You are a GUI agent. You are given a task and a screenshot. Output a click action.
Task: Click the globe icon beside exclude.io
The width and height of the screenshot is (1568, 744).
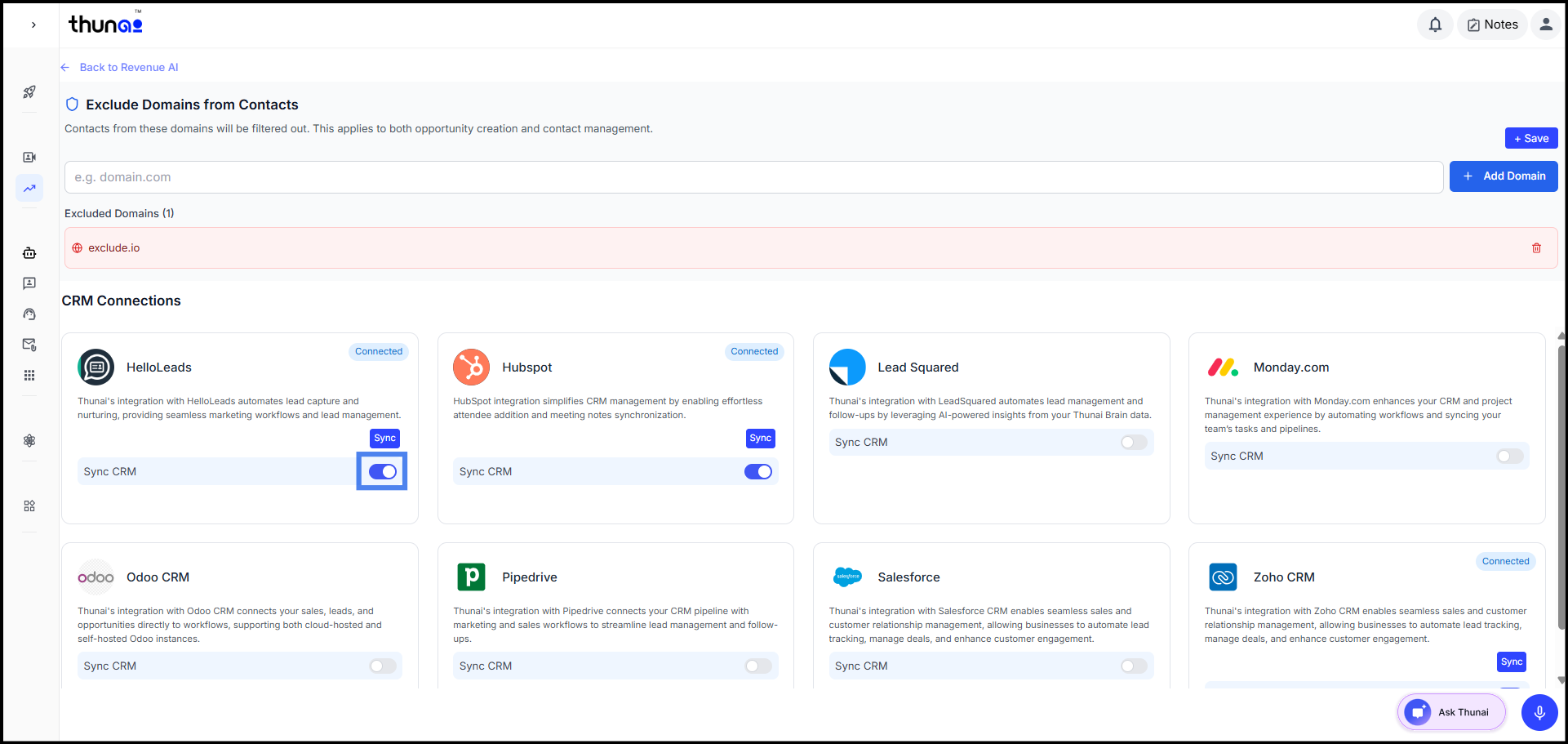[x=78, y=248]
